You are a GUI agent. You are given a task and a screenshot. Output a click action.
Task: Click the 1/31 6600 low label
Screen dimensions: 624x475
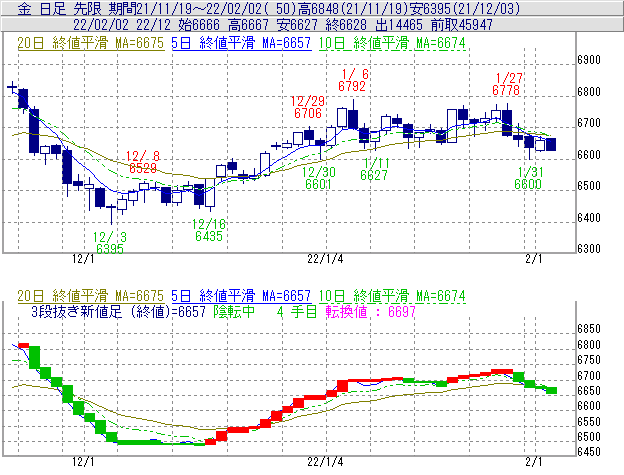[529, 178]
